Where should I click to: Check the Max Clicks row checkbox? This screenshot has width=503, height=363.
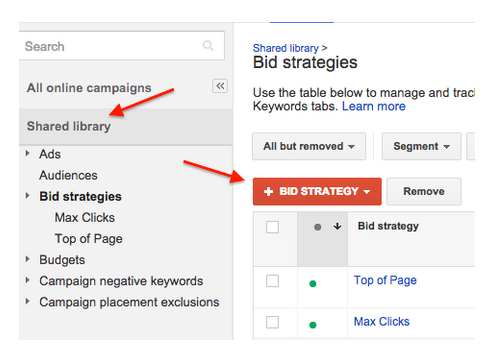272,322
